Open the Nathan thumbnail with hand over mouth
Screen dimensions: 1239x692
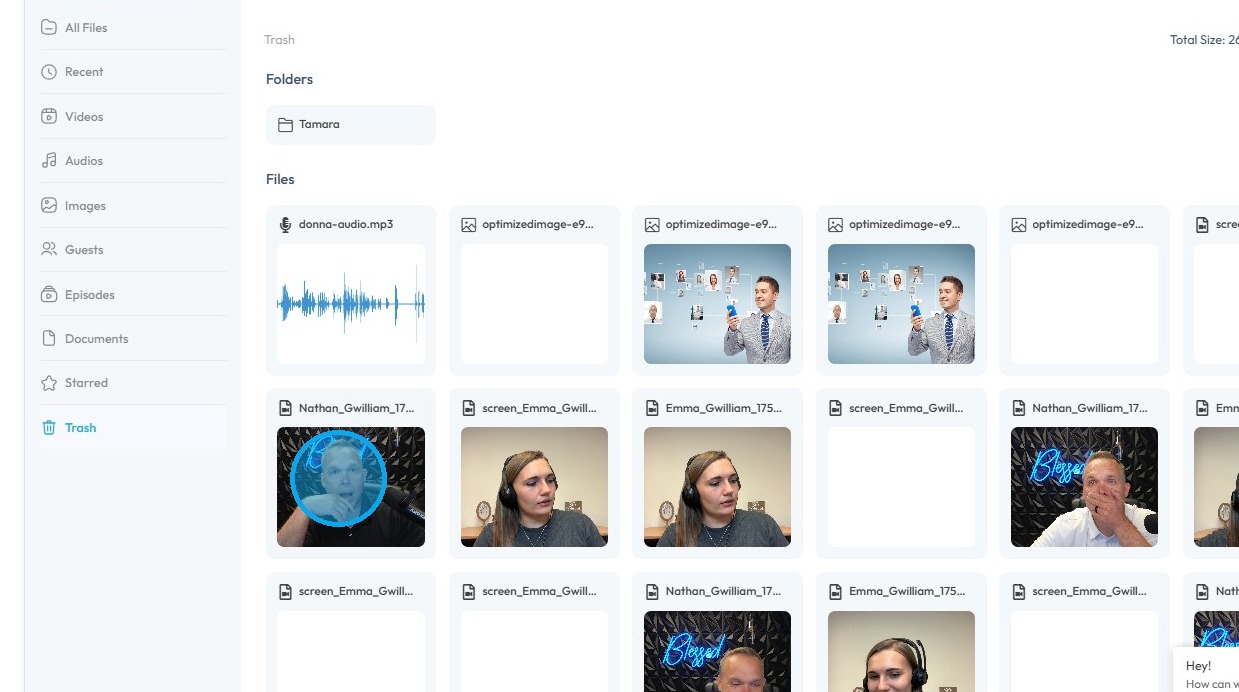1084,487
